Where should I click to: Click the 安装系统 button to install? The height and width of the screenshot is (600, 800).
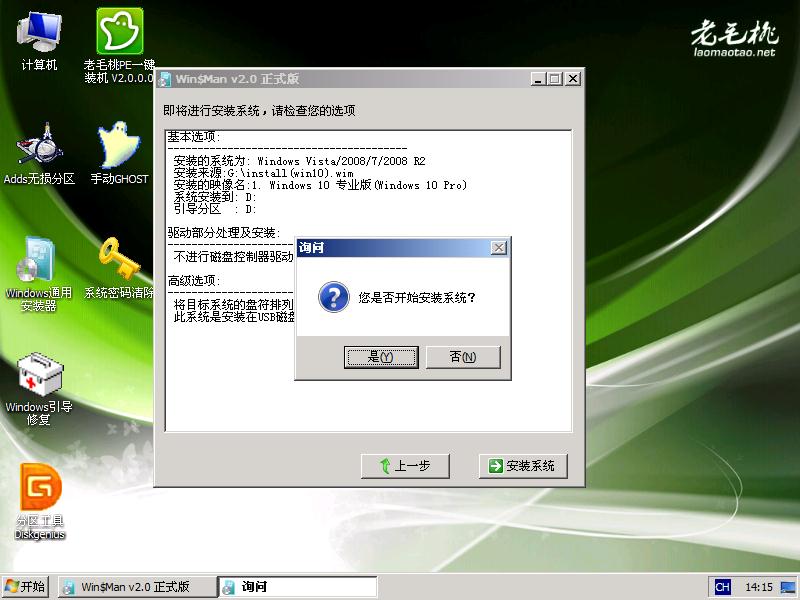523,466
